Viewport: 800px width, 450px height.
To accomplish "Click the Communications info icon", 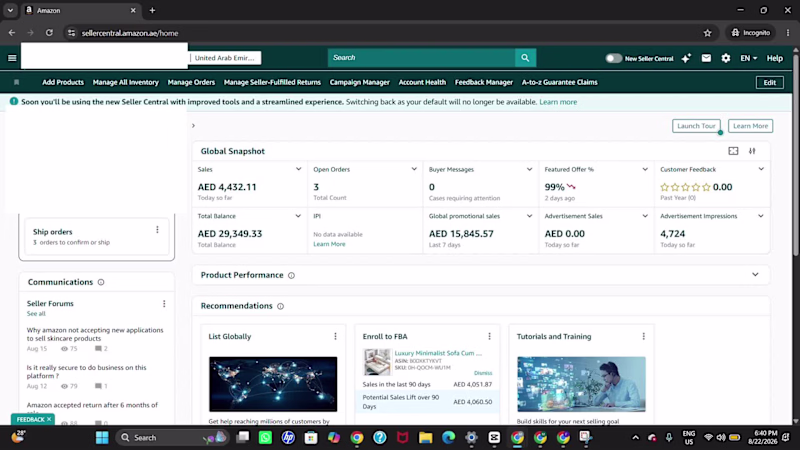I will point(101,282).
